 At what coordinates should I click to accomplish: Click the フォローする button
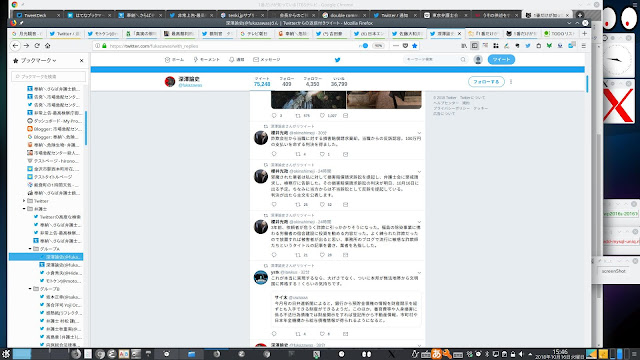[x=486, y=82]
